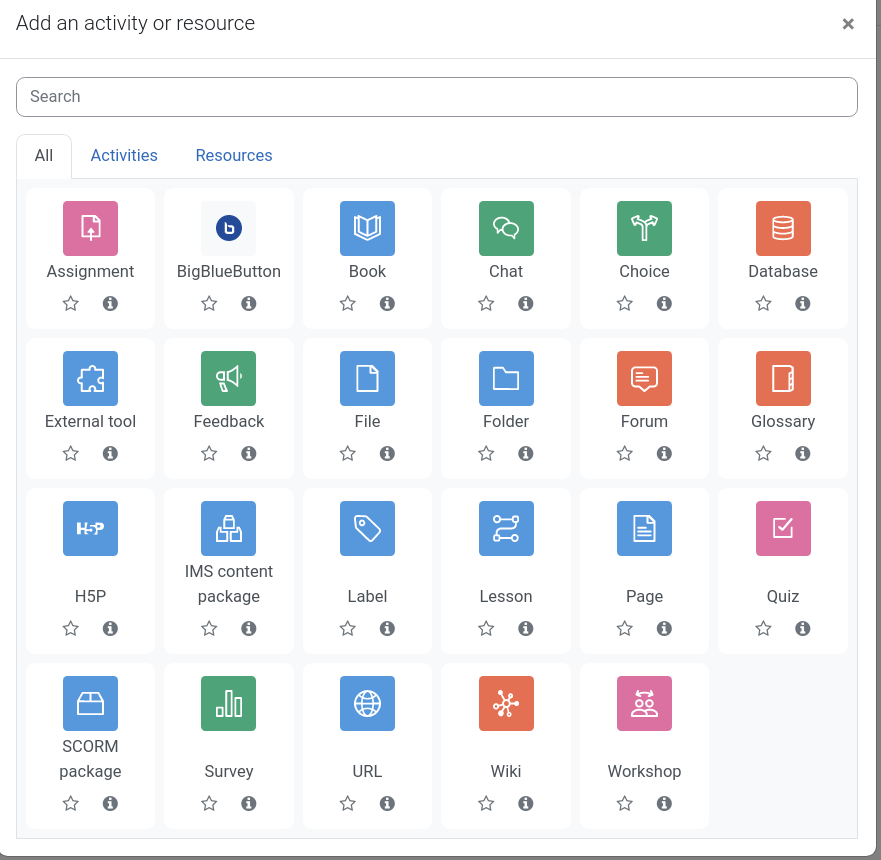Pick the Lesson activity icon
The image size is (881, 860).
[x=506, y=528]
